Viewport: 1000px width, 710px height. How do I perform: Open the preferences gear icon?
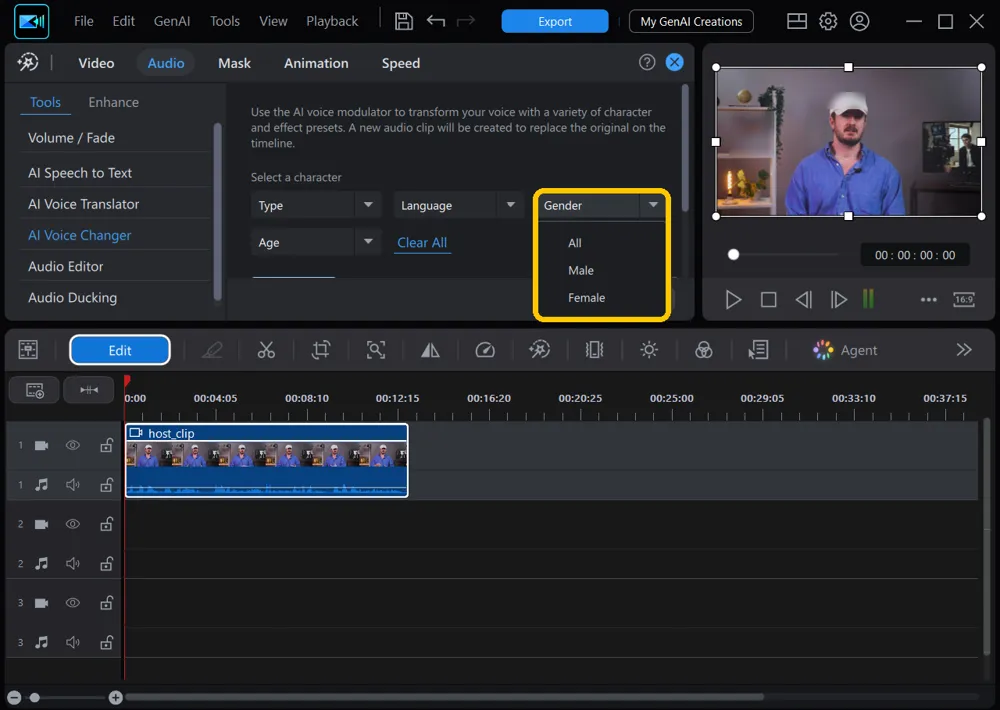828,21
